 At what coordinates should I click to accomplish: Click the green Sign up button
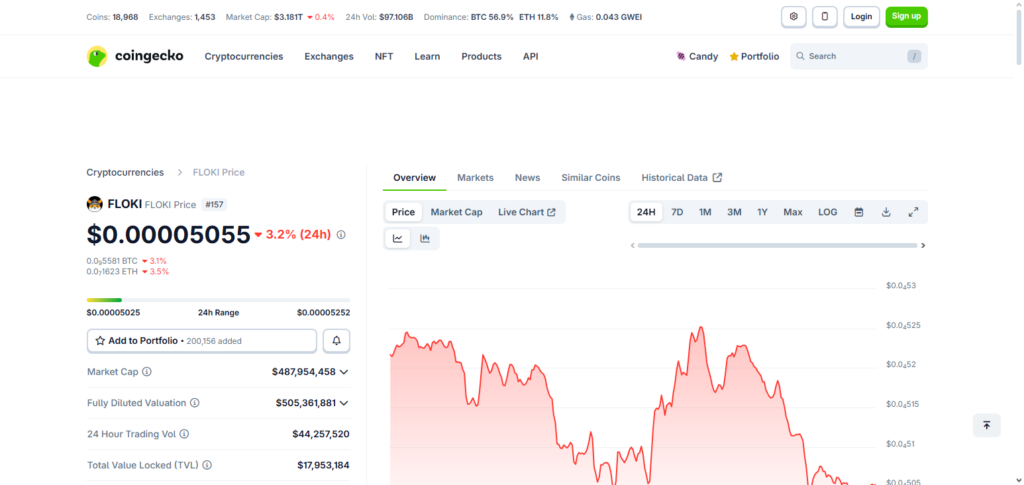click(x=906, y=17)
